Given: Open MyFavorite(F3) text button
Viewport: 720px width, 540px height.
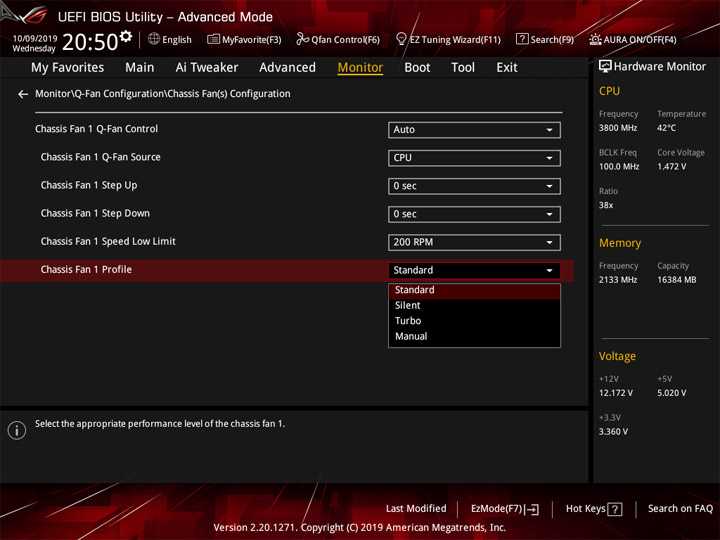Looking at the screenshot, I should (x=252, y=40).
